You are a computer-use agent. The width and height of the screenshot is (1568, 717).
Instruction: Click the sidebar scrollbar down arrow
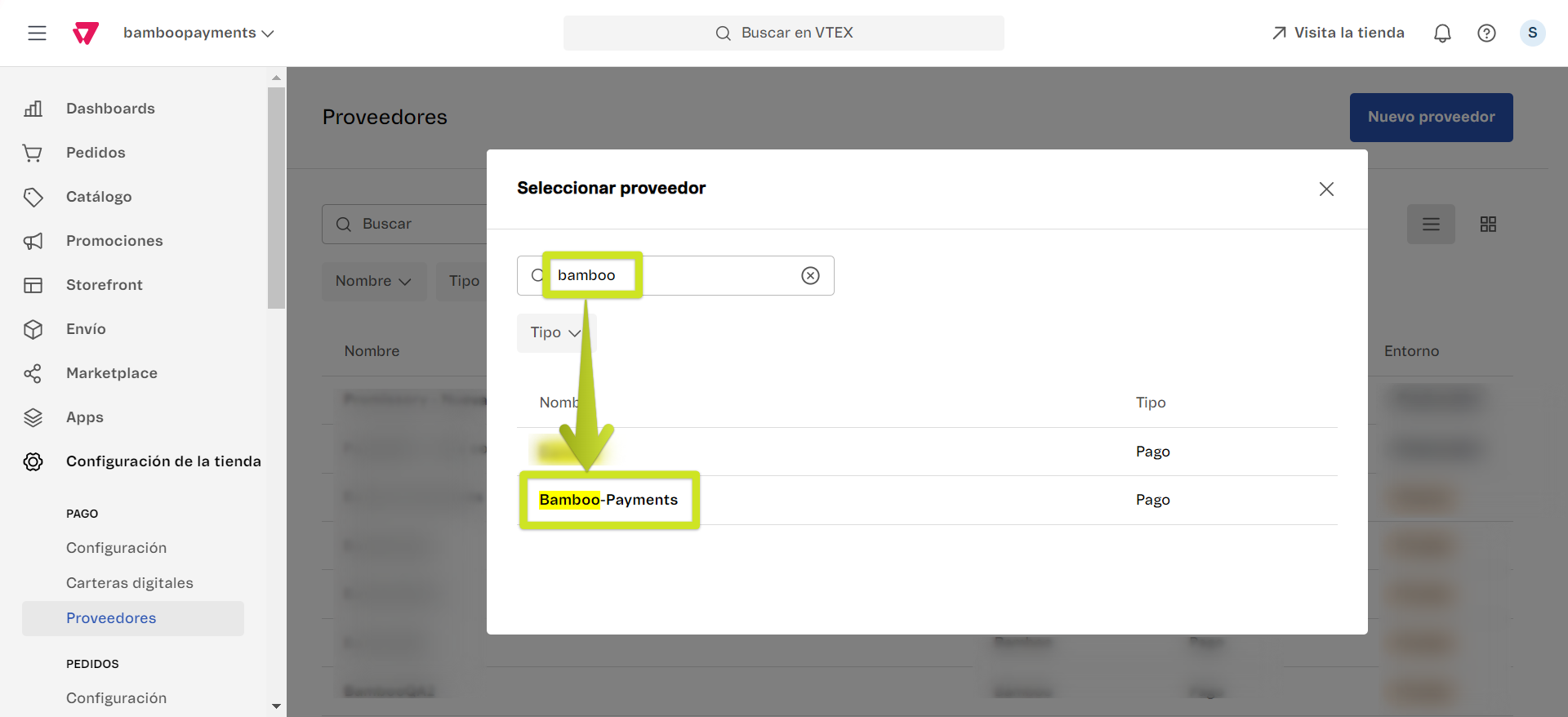pyautogui.click(x=276, y=706)
